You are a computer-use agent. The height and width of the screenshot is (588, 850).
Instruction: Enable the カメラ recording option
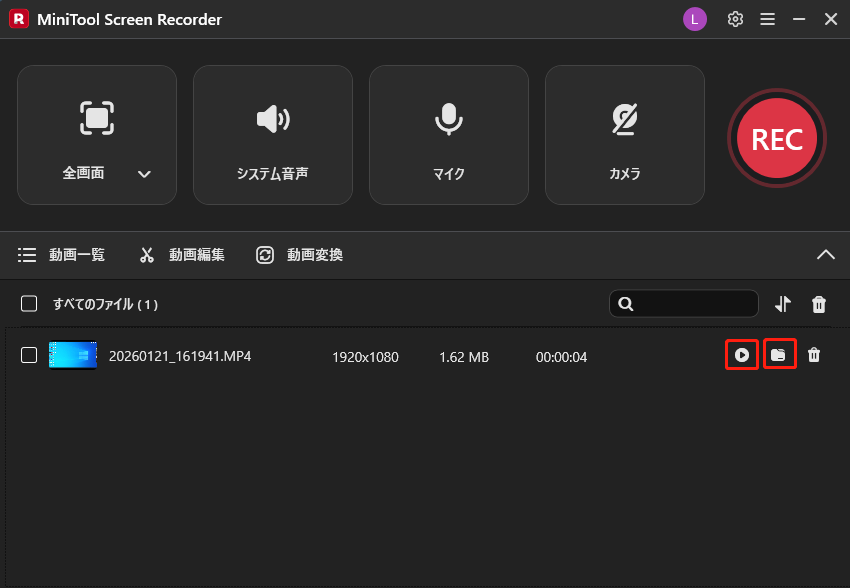coord(624,135)
